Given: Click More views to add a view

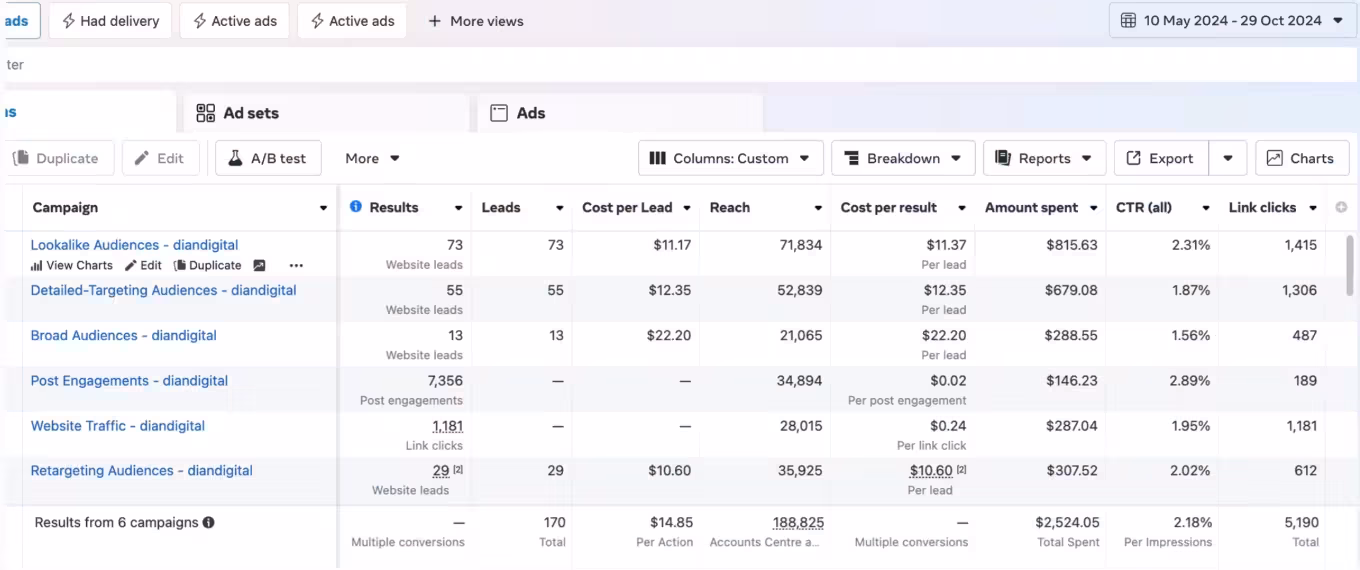Looking at the screenshot, I should click(476, 20).
